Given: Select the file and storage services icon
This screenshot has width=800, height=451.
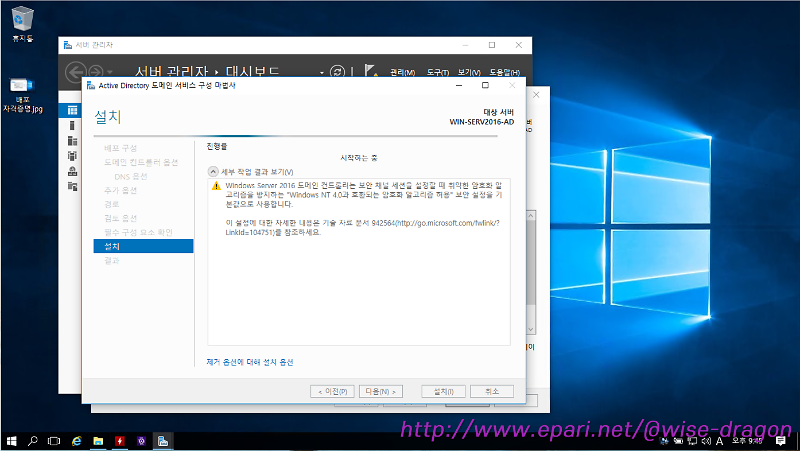Looking at the screenshot, I should tap(72, 186).
